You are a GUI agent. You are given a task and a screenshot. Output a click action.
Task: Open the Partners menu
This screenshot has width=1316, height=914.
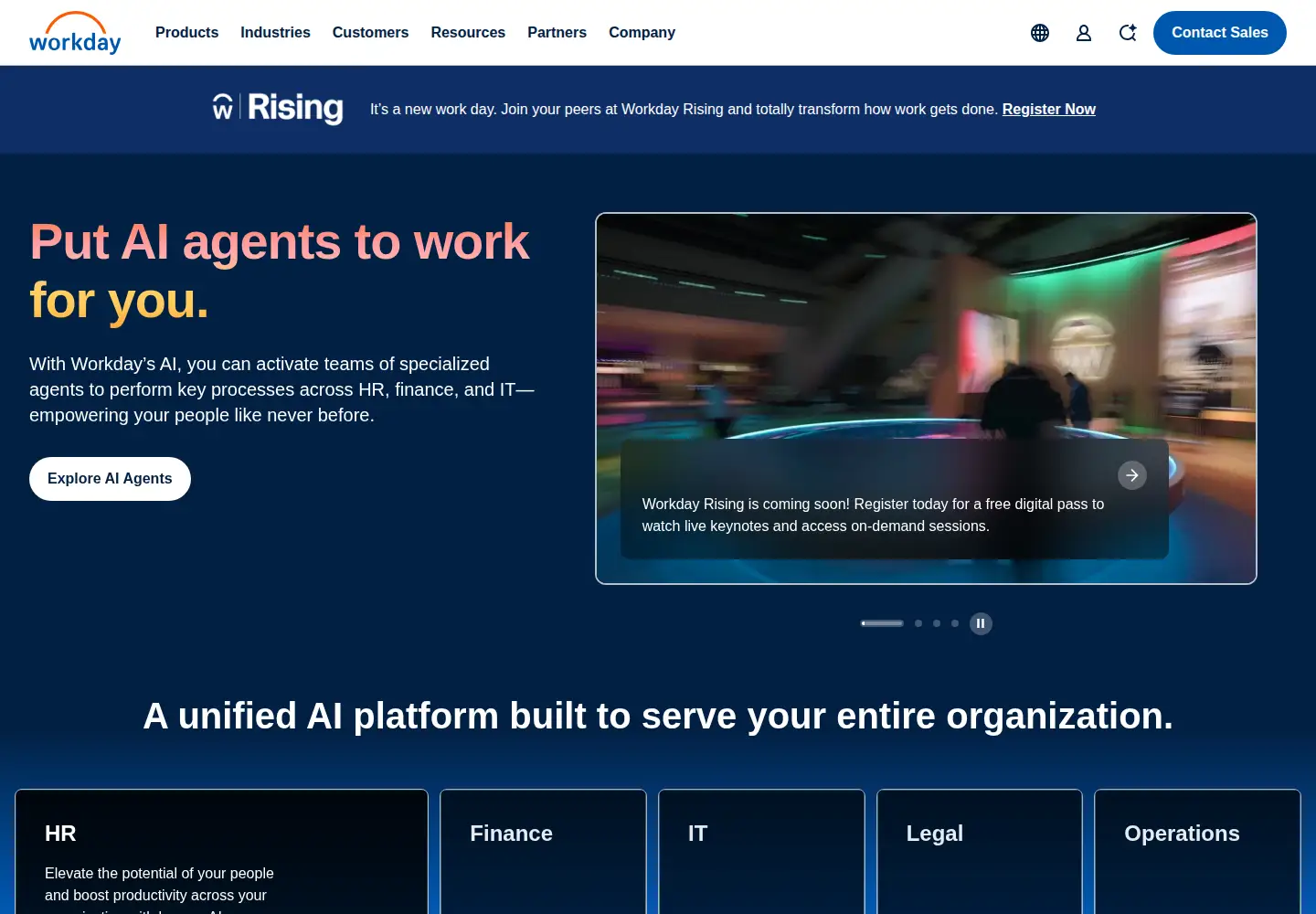click(557, 33)
